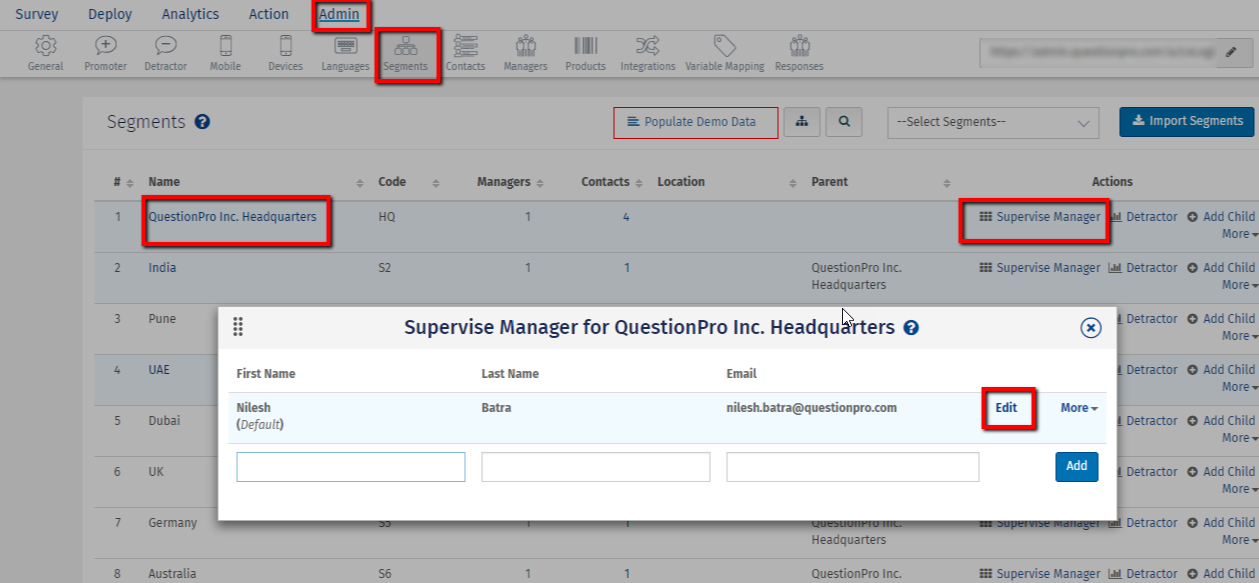The width and height of the screenshot is (1259, 583).
Task: Click the Email input field
Action: tap(853, 467)
